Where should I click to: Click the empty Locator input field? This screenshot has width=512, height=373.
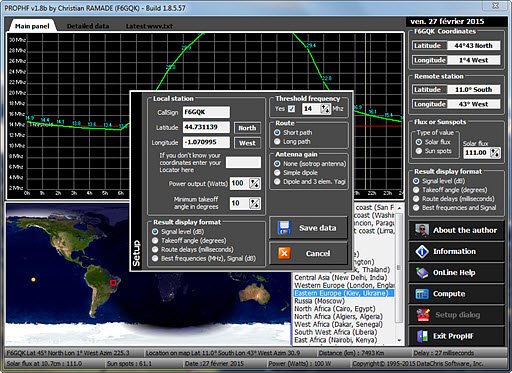(x=243, y=162)
